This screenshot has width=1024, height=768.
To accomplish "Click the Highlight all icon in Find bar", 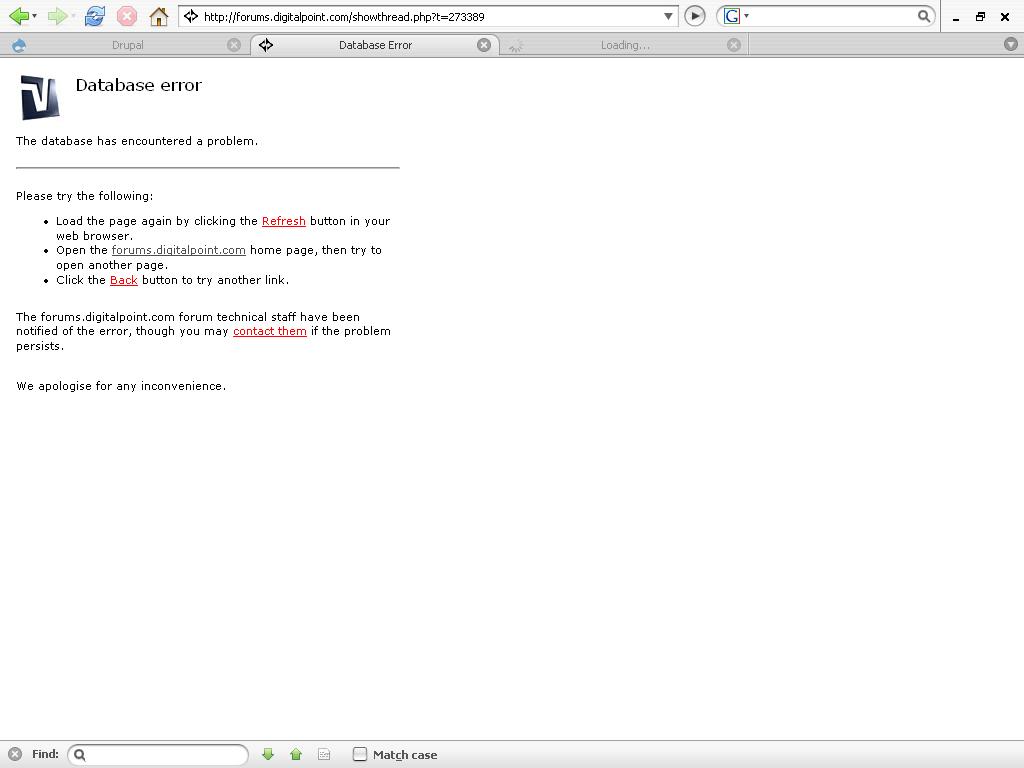I will [324, 754].
